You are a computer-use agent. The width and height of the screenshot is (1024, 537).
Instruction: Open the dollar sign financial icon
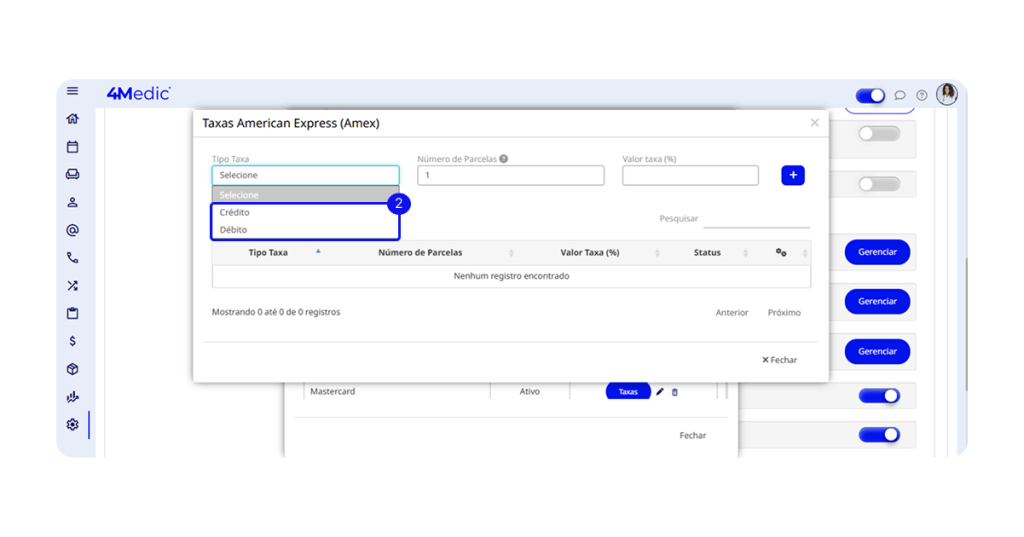click(72, 341)
